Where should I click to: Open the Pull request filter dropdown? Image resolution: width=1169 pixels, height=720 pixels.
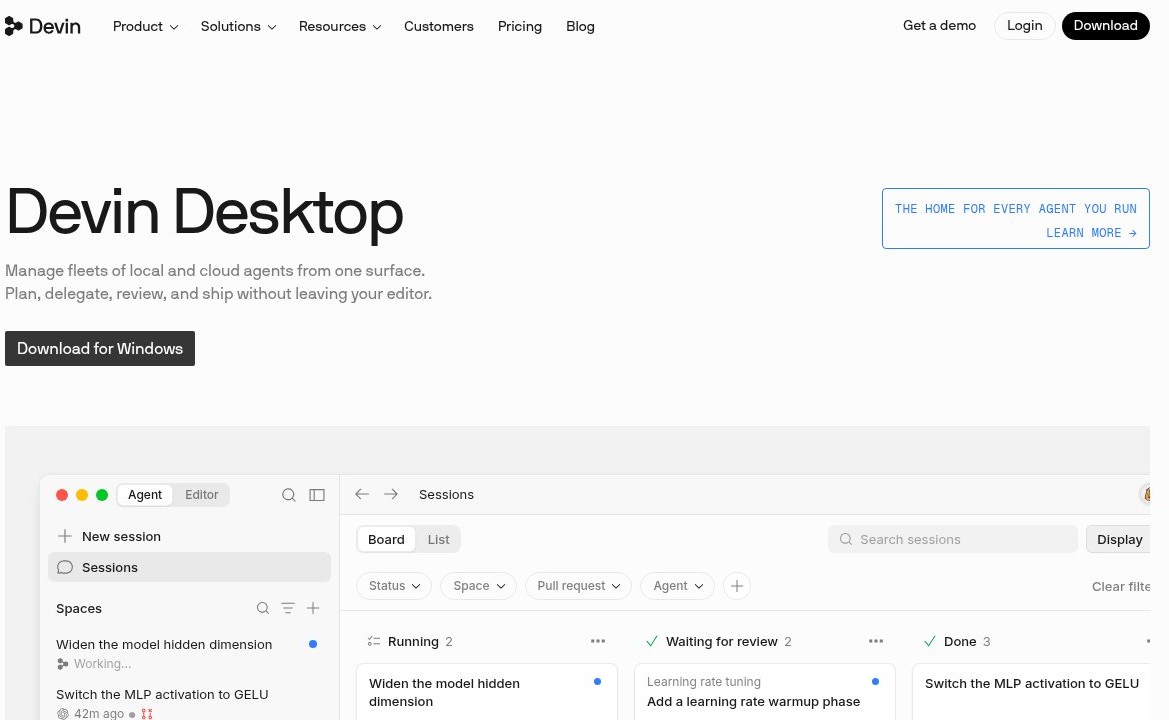pos(579,586)
